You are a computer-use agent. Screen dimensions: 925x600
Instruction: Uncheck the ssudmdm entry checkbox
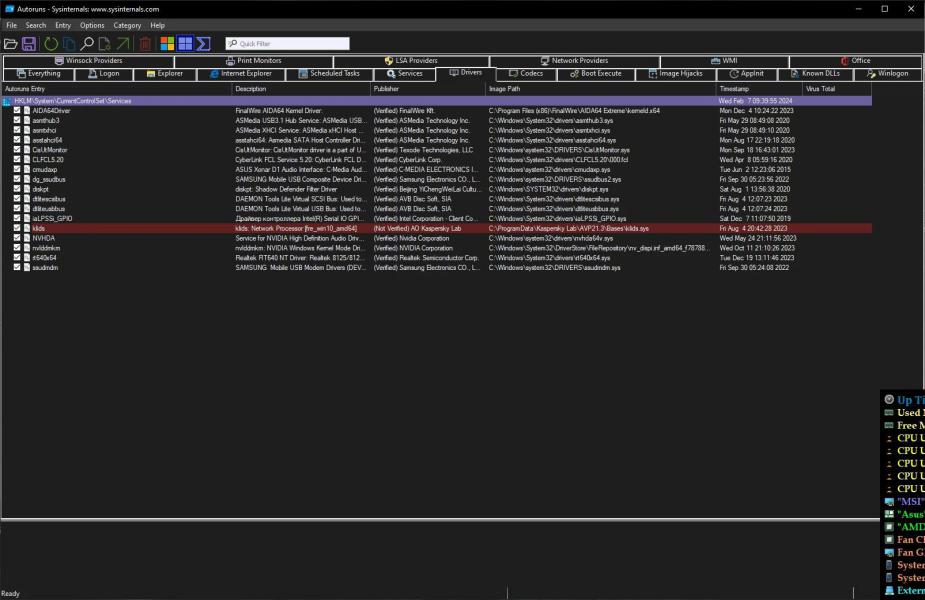pos(17,267)
